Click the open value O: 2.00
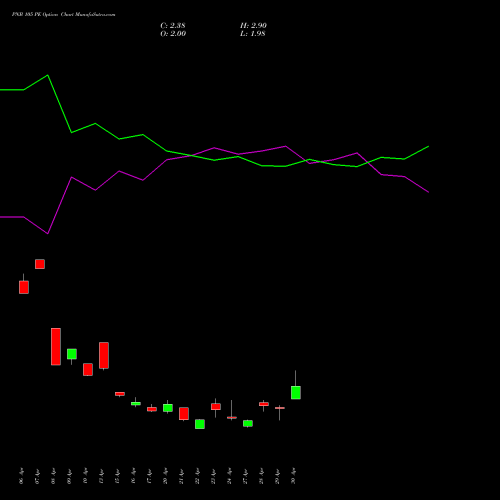500x500 pixels. click(x=173, y=34)
